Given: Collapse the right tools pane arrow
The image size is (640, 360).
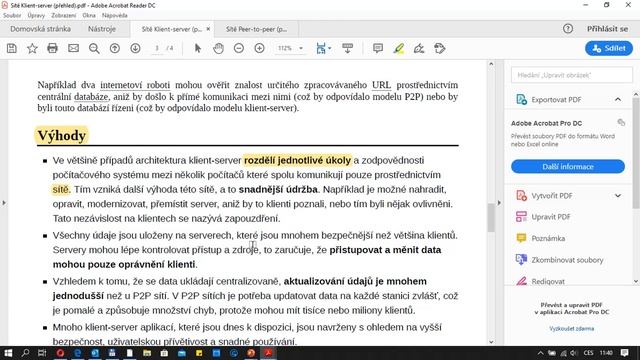Looking at the screenshot, I should click(x=499, y=202).
